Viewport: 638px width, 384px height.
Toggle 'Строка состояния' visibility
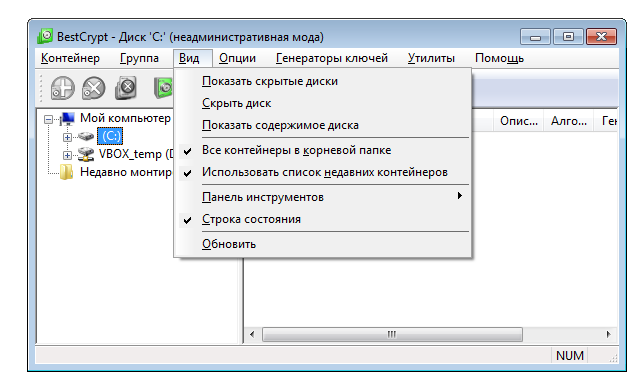coord(323,219)
